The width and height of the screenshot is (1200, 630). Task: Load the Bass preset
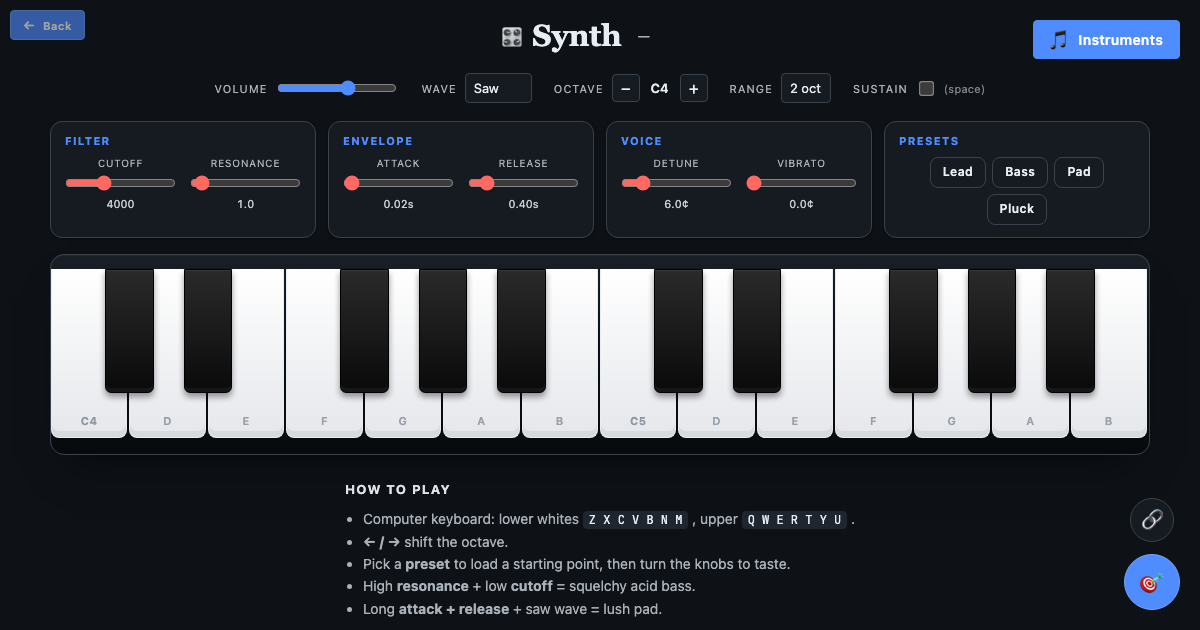click(x=1020, y=172)
